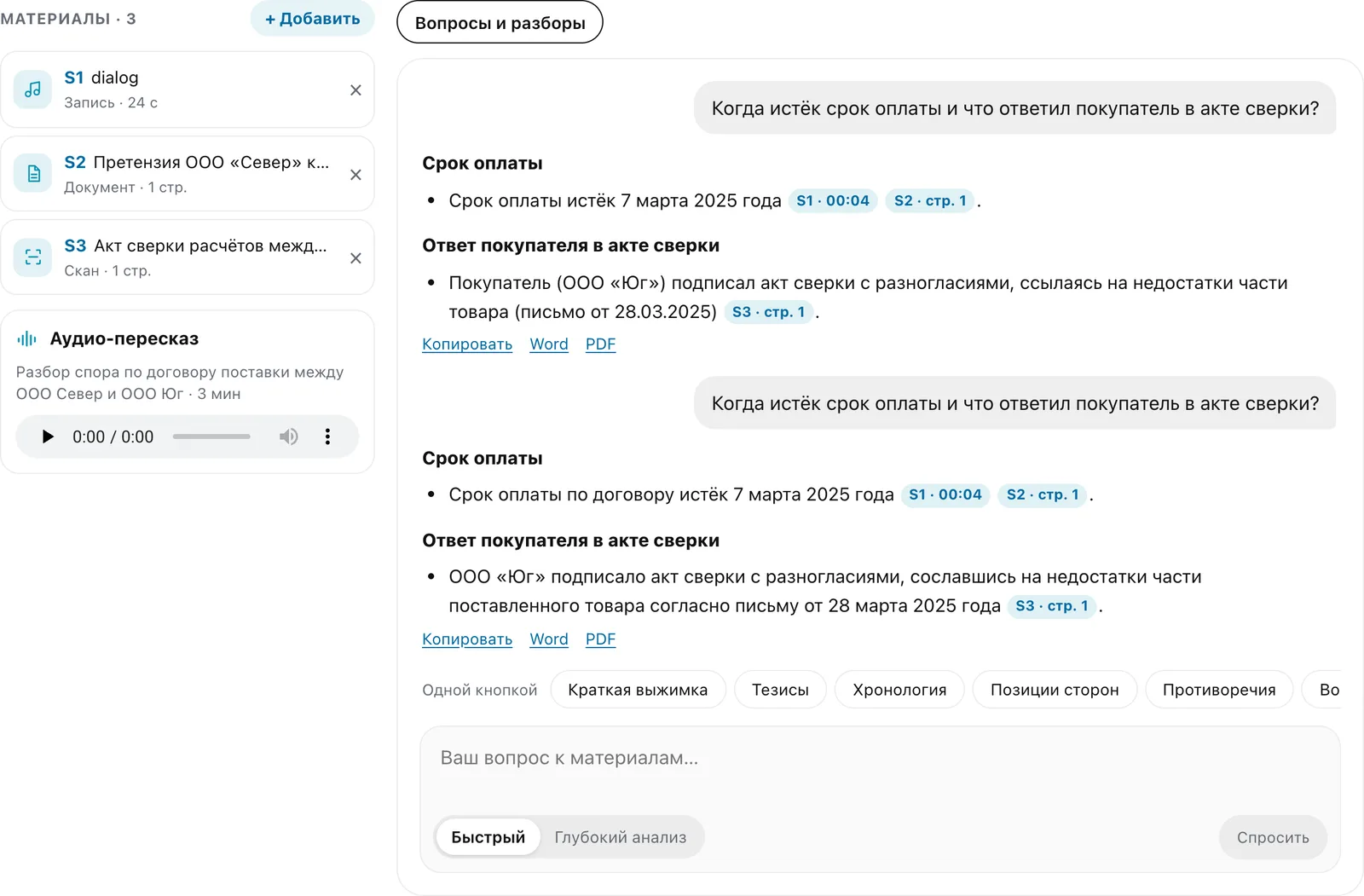1364x896 pixels.
Task: Open the audio player more options menu
Action: coord(327,436)
